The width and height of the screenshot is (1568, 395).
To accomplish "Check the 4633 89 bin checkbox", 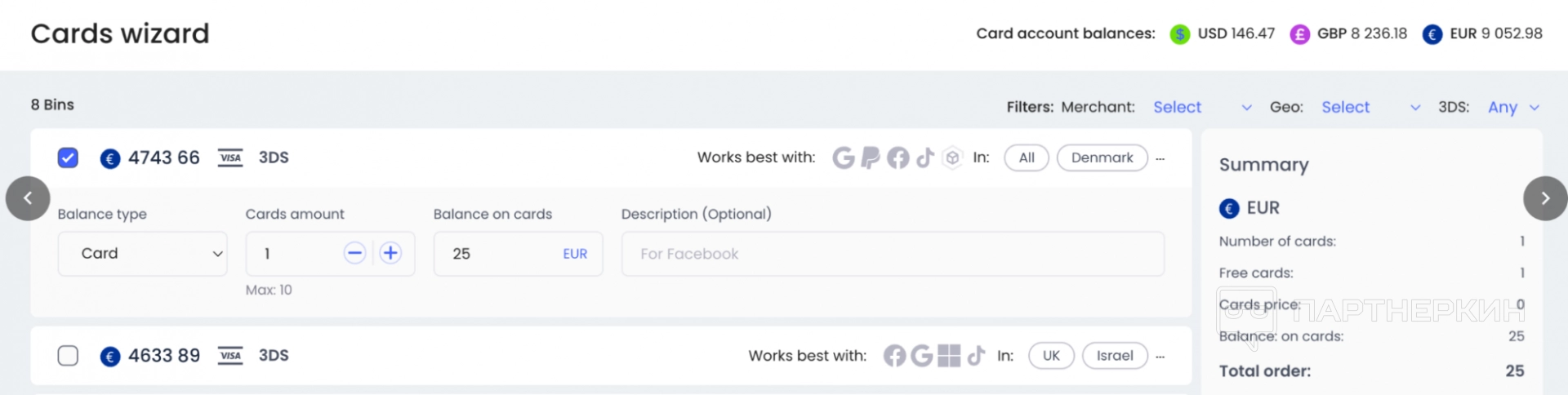I will (x=69, y=356).
